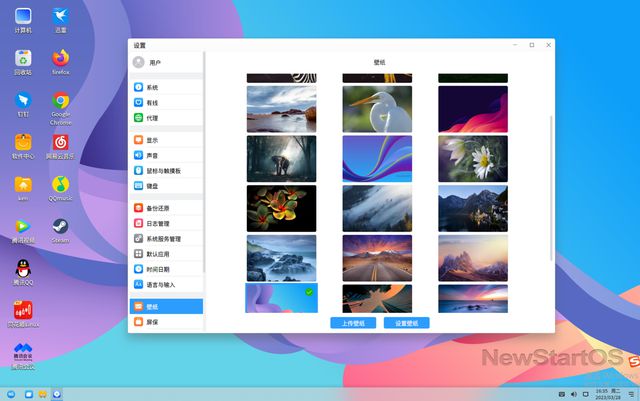The image size is (640, 401).
Task: Click the 设置壁纸 (Set wallpaper) button
Action: point(406,323)
